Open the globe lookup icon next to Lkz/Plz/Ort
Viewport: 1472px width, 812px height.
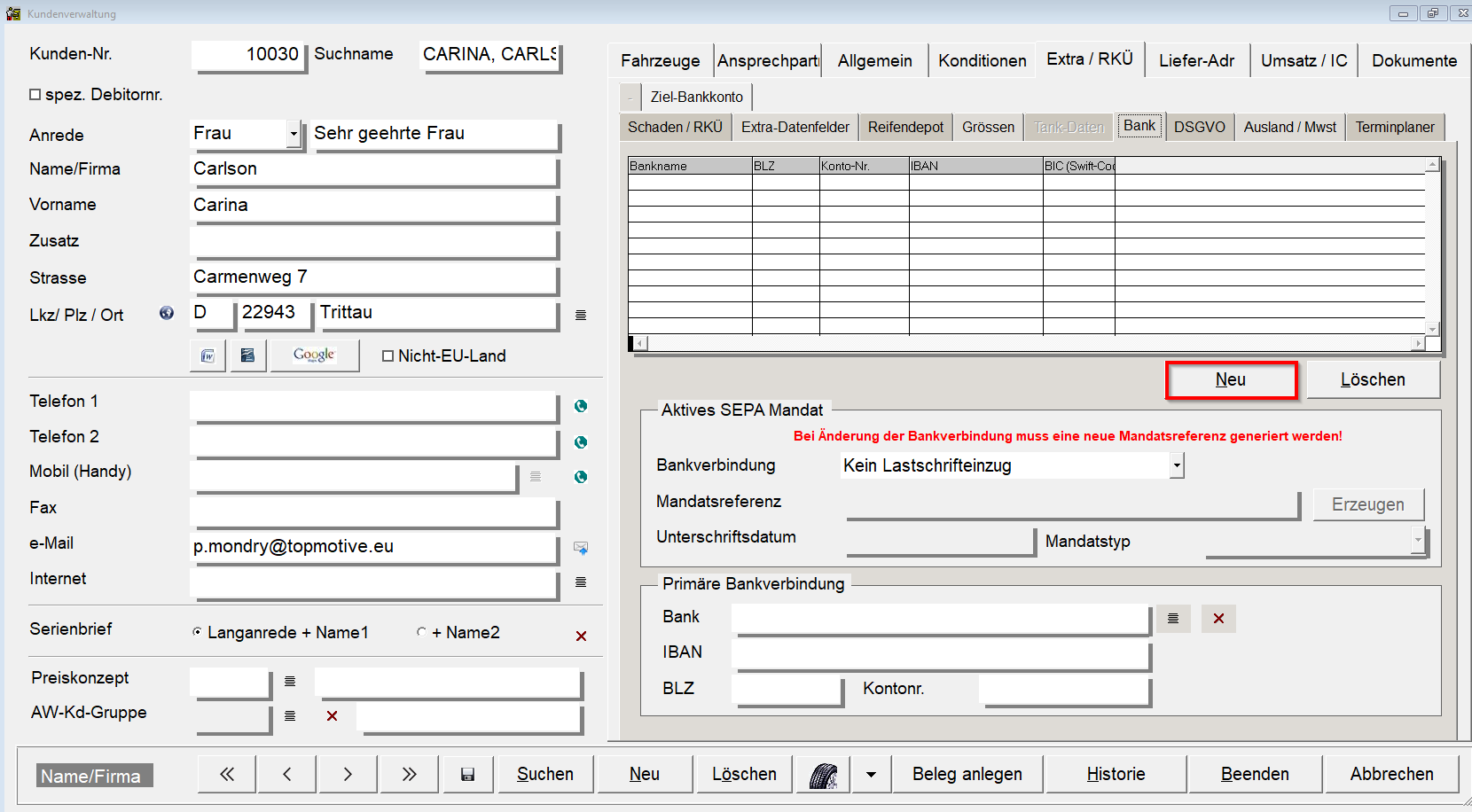pyautogui.click(x=167, y=313)
